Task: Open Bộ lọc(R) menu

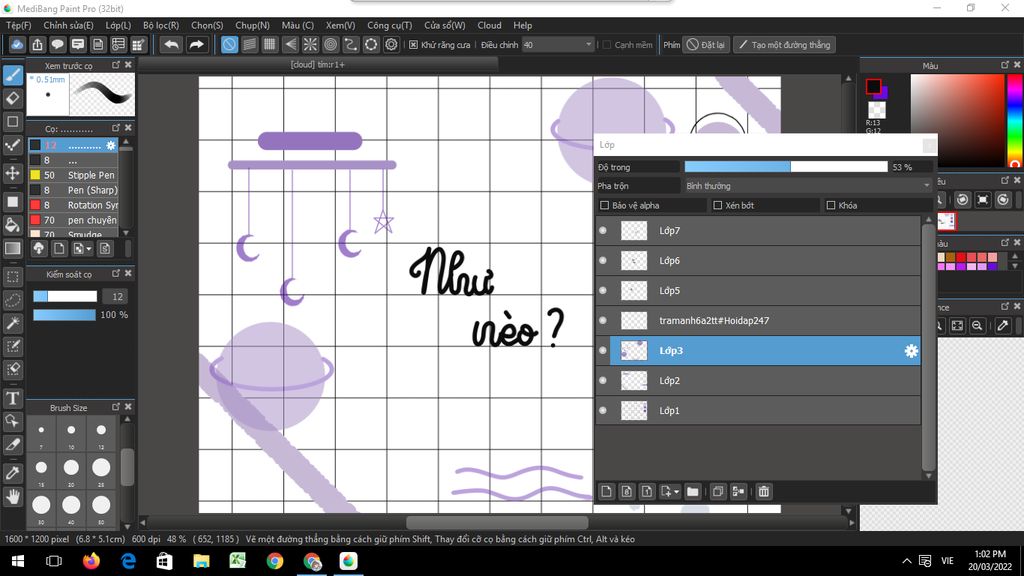Action: click(x=161, y=25)
